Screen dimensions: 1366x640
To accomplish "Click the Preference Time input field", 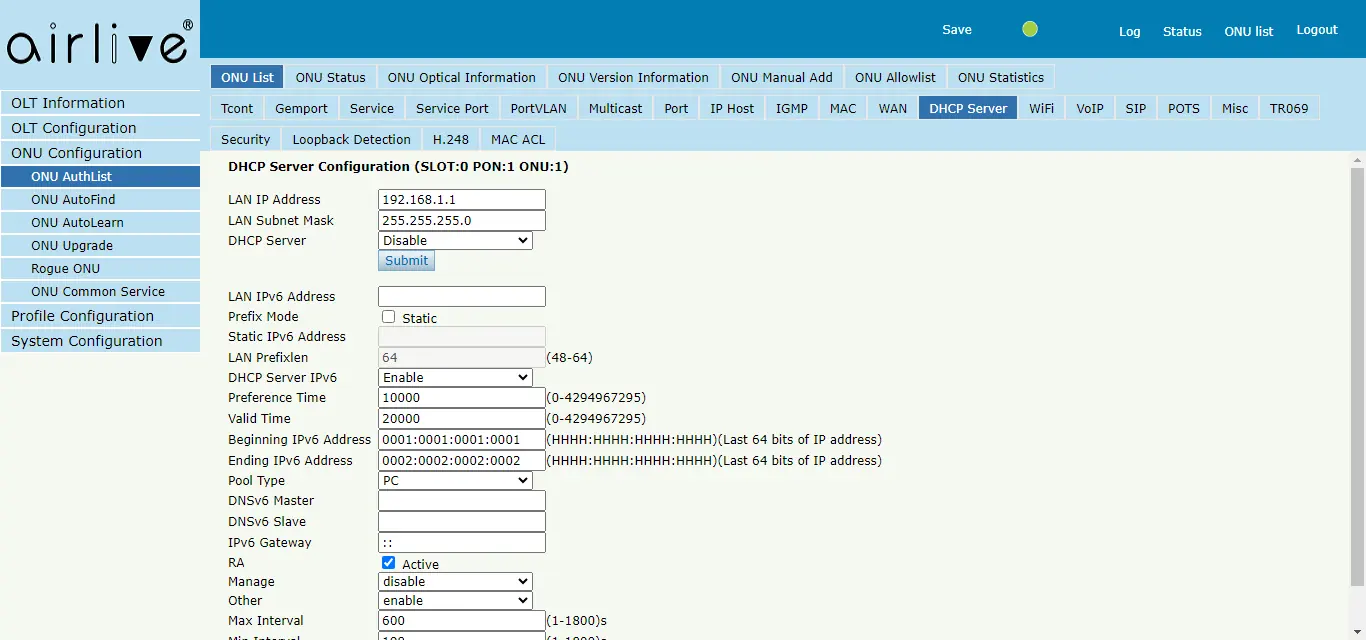I will click(462, 397).
